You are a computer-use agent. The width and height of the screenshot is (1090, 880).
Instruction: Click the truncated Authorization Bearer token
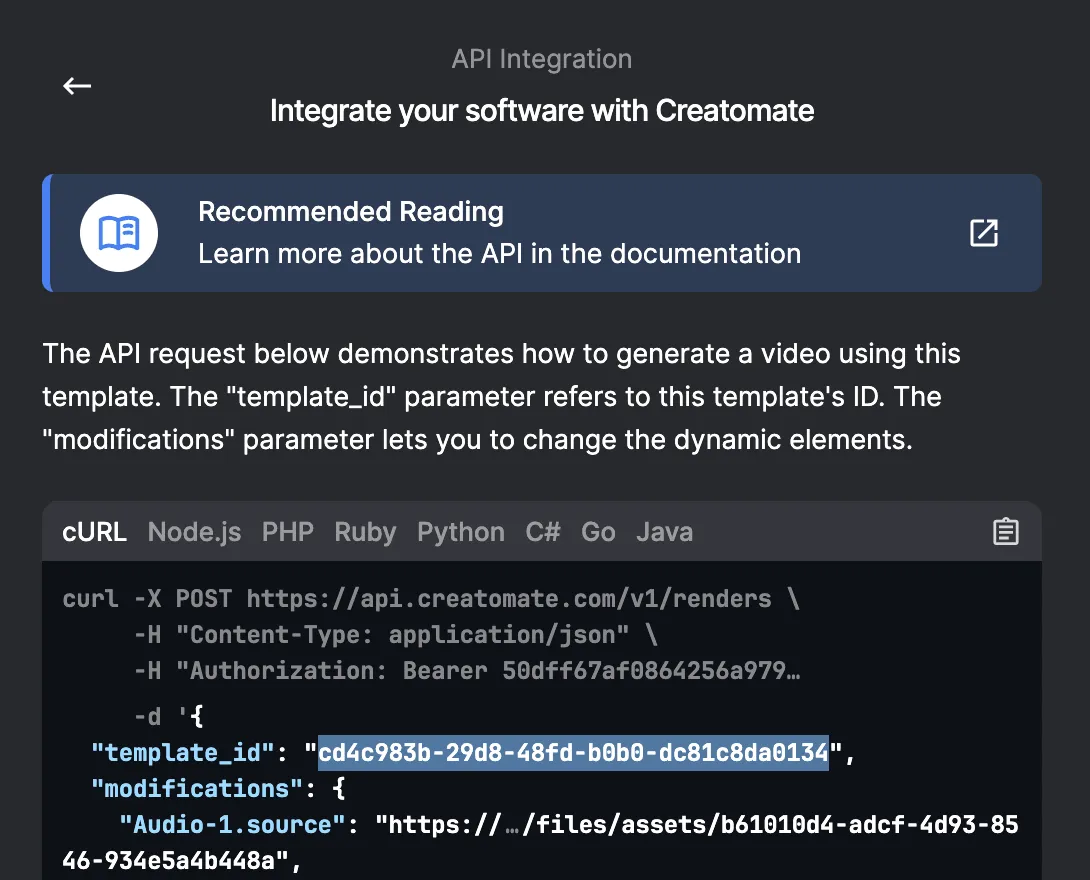click(650, 671)
